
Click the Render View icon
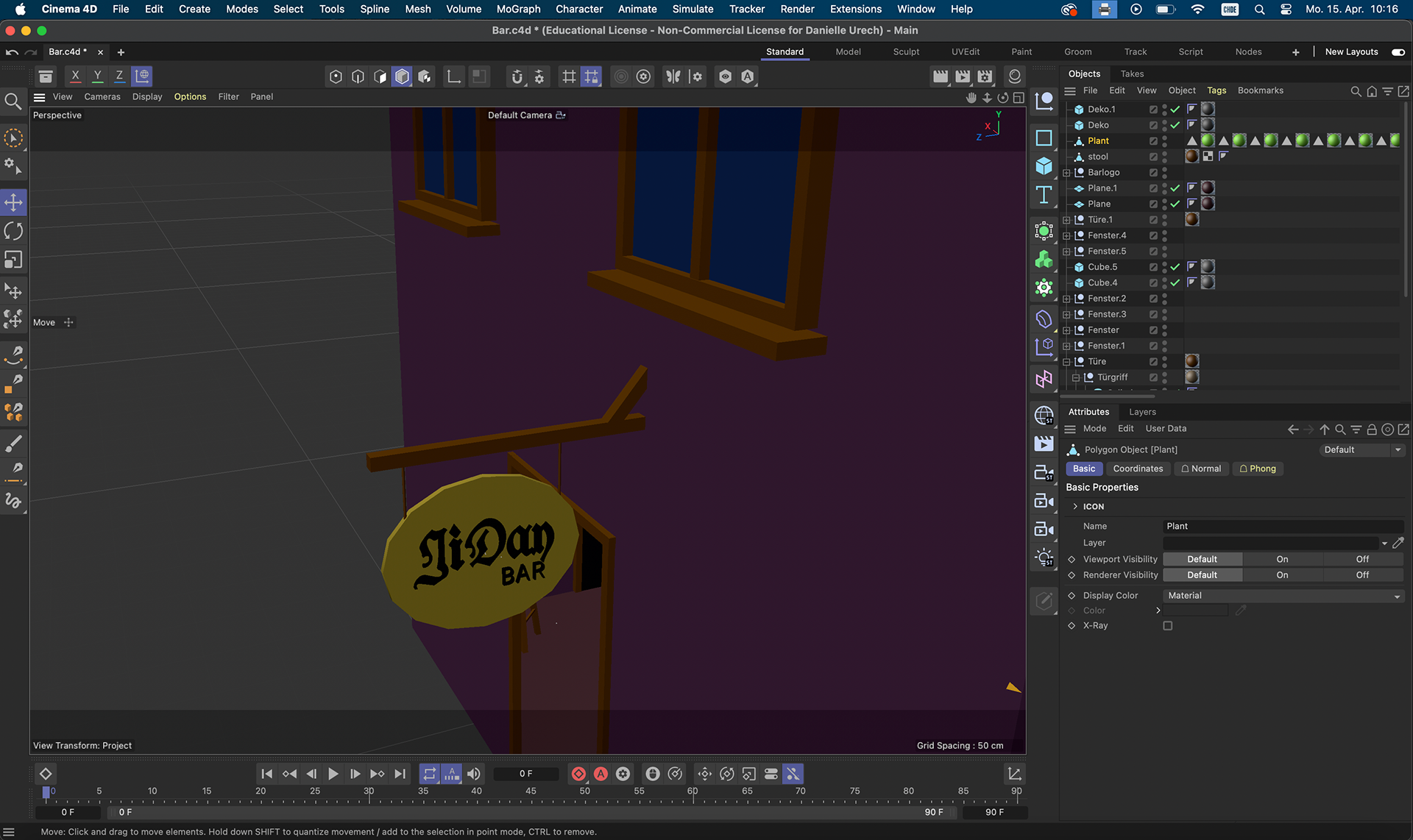[940, 76]
